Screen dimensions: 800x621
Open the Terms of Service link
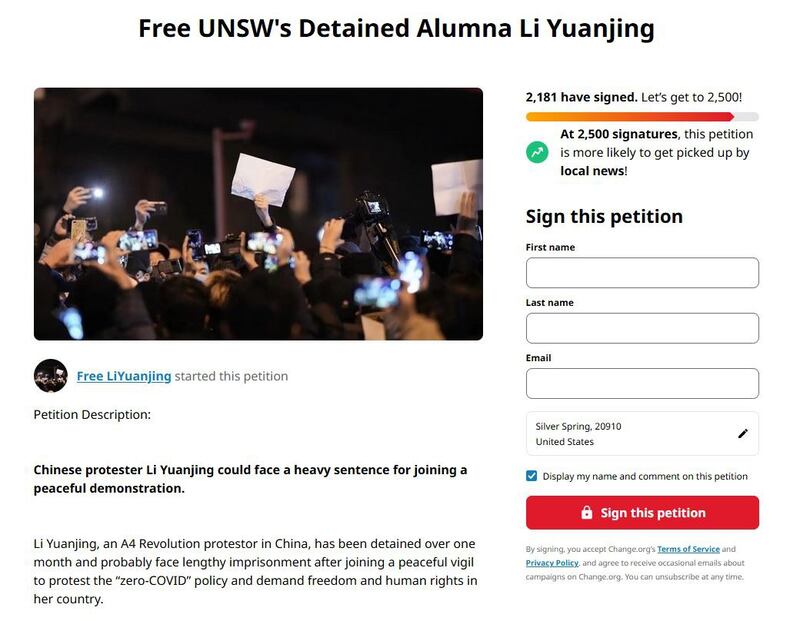688,549
